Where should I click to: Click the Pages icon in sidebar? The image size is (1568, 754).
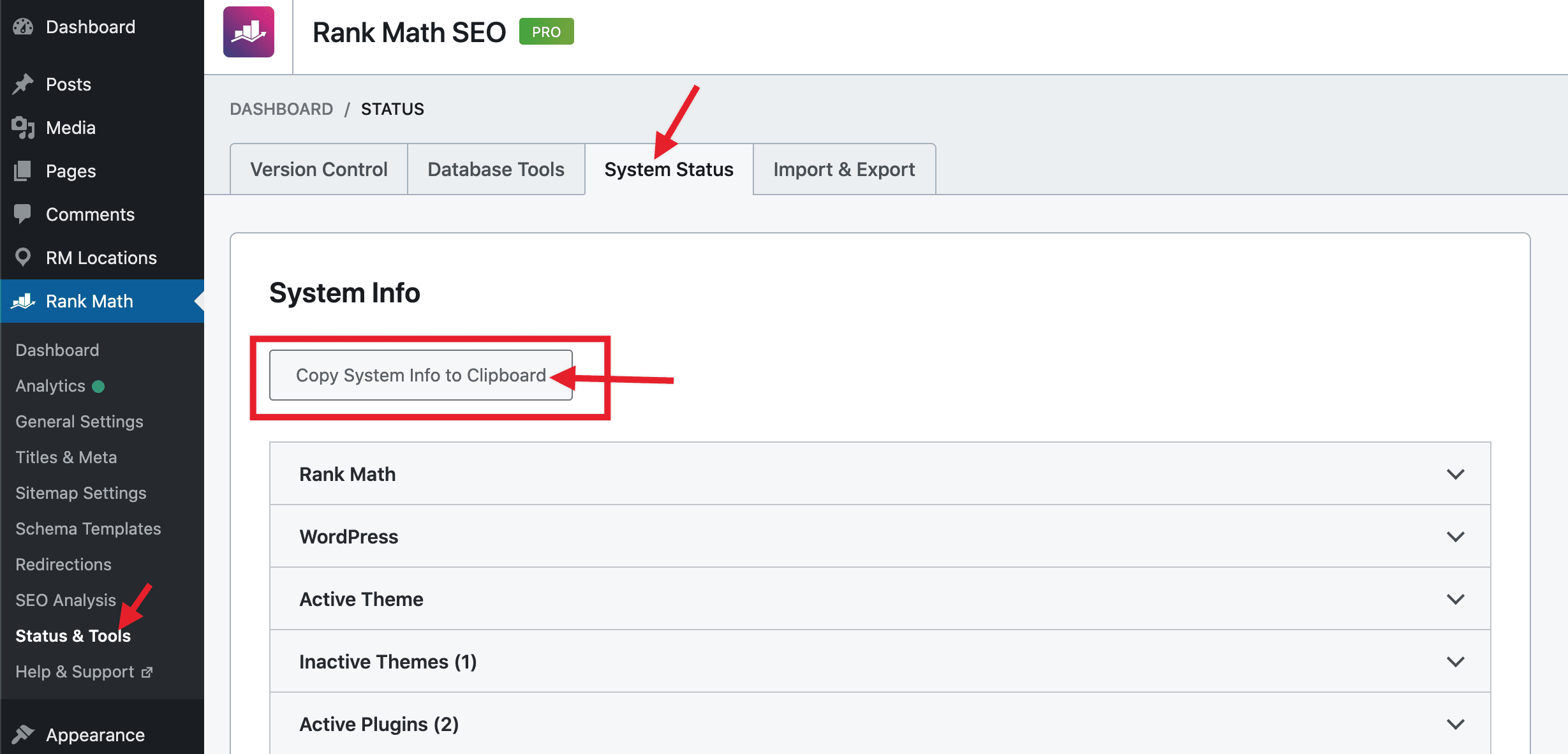coord(23,171)
